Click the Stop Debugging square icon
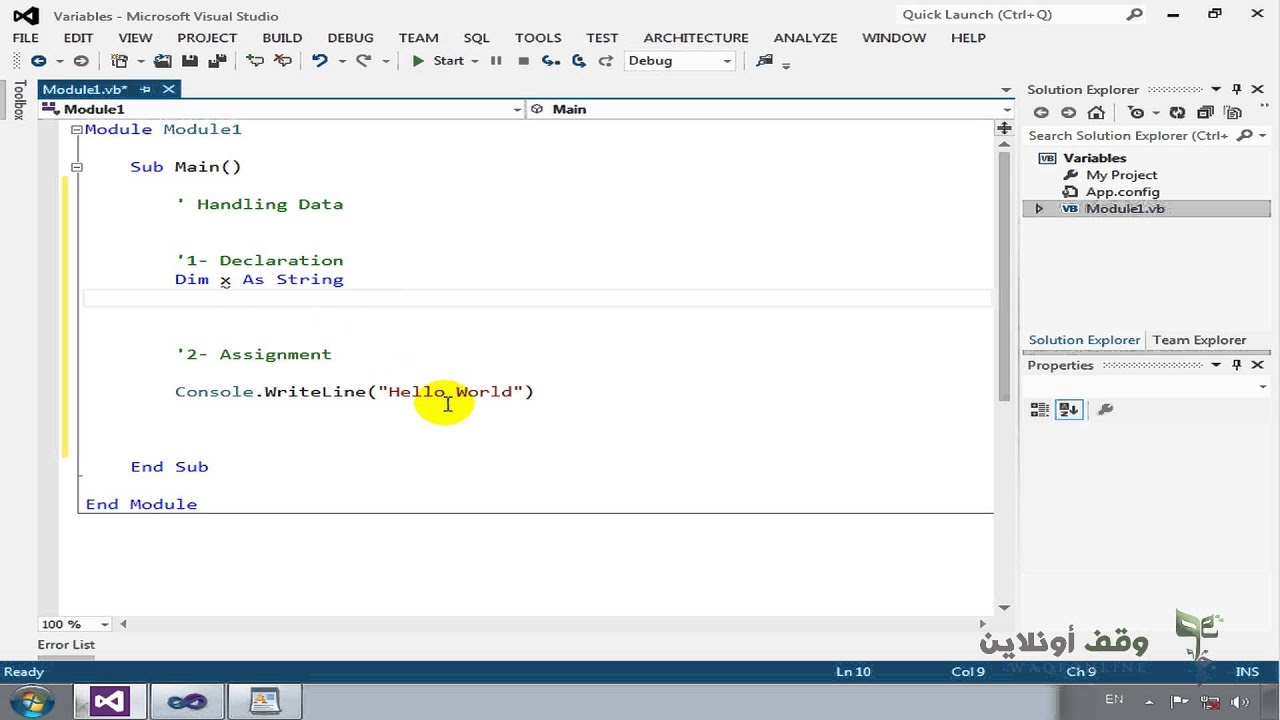Image resolution: width=1280 pixels, height=720 pixels. (523, 61)
